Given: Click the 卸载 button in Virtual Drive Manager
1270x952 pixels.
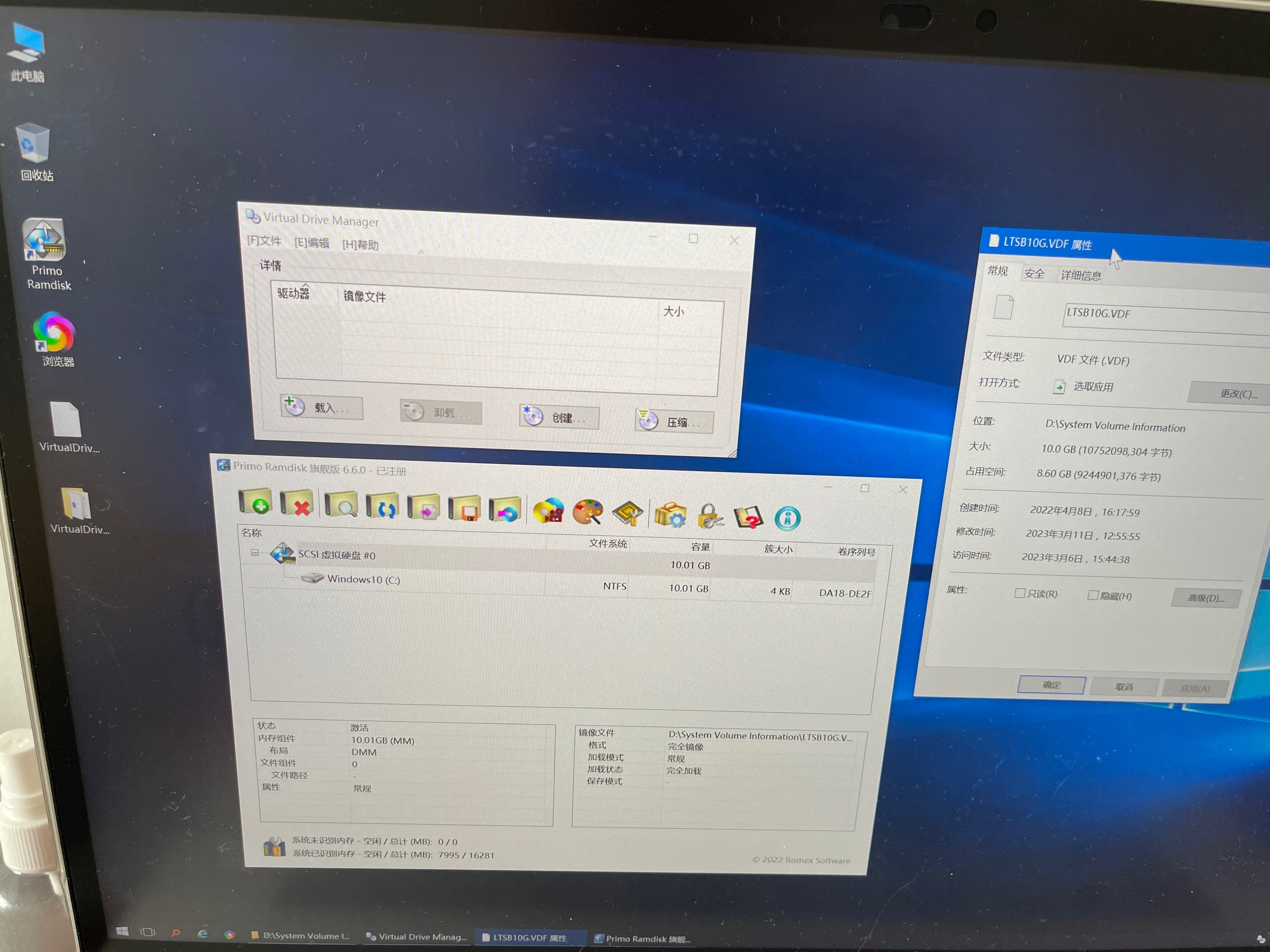Looking at the screenshot, I should (440, 412).
